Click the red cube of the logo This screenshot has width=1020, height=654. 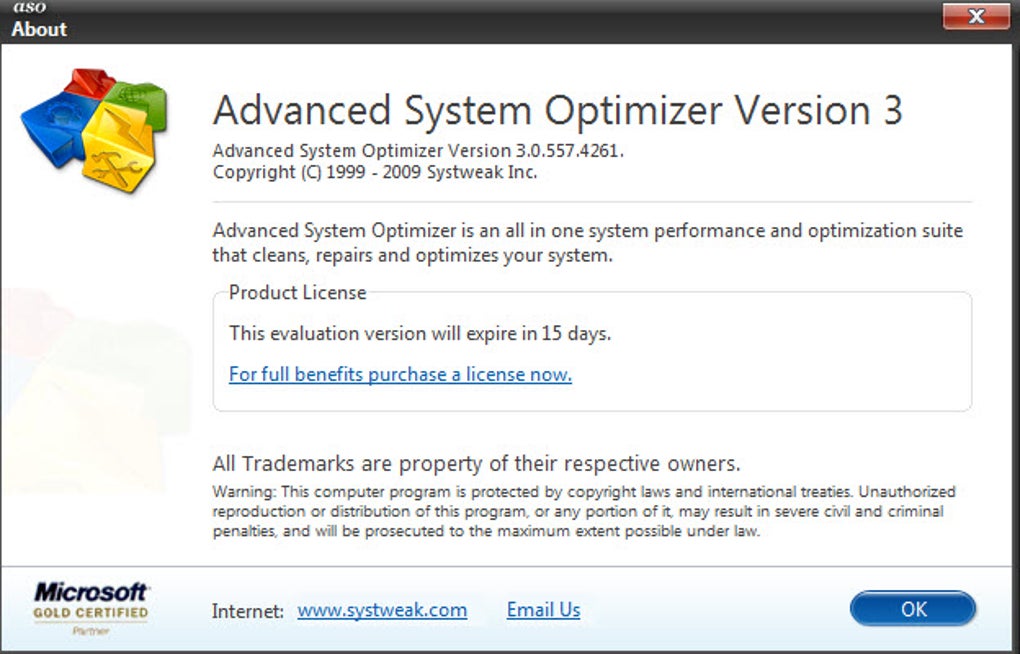pyautogui.click(x=90, y=83)
